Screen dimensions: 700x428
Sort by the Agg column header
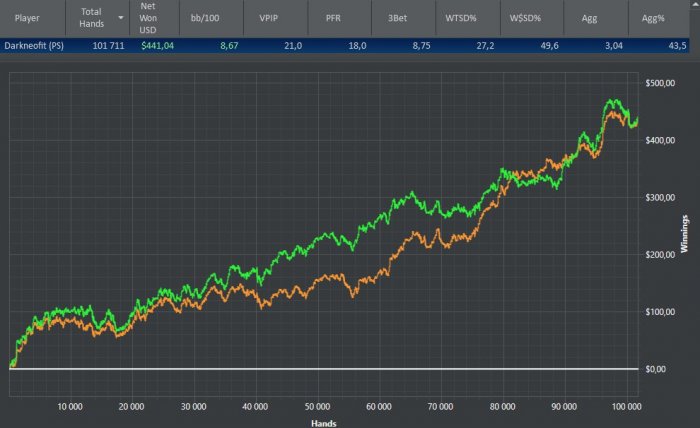pyautogui.click(x=589, y=18)
